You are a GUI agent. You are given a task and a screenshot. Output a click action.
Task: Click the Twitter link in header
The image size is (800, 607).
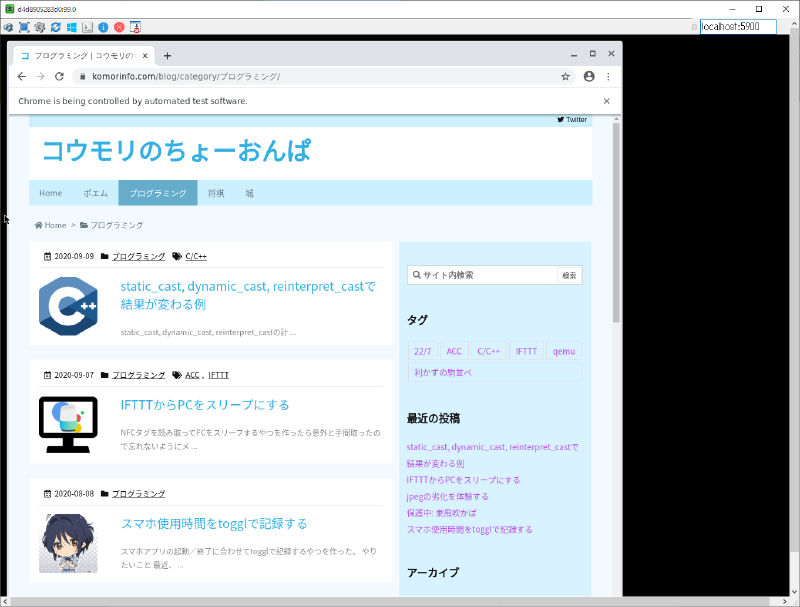(572, 119)
